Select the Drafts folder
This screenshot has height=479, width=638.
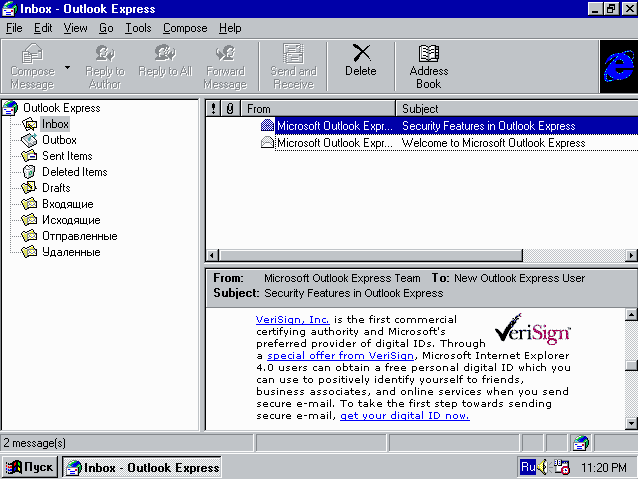(56, 188)
